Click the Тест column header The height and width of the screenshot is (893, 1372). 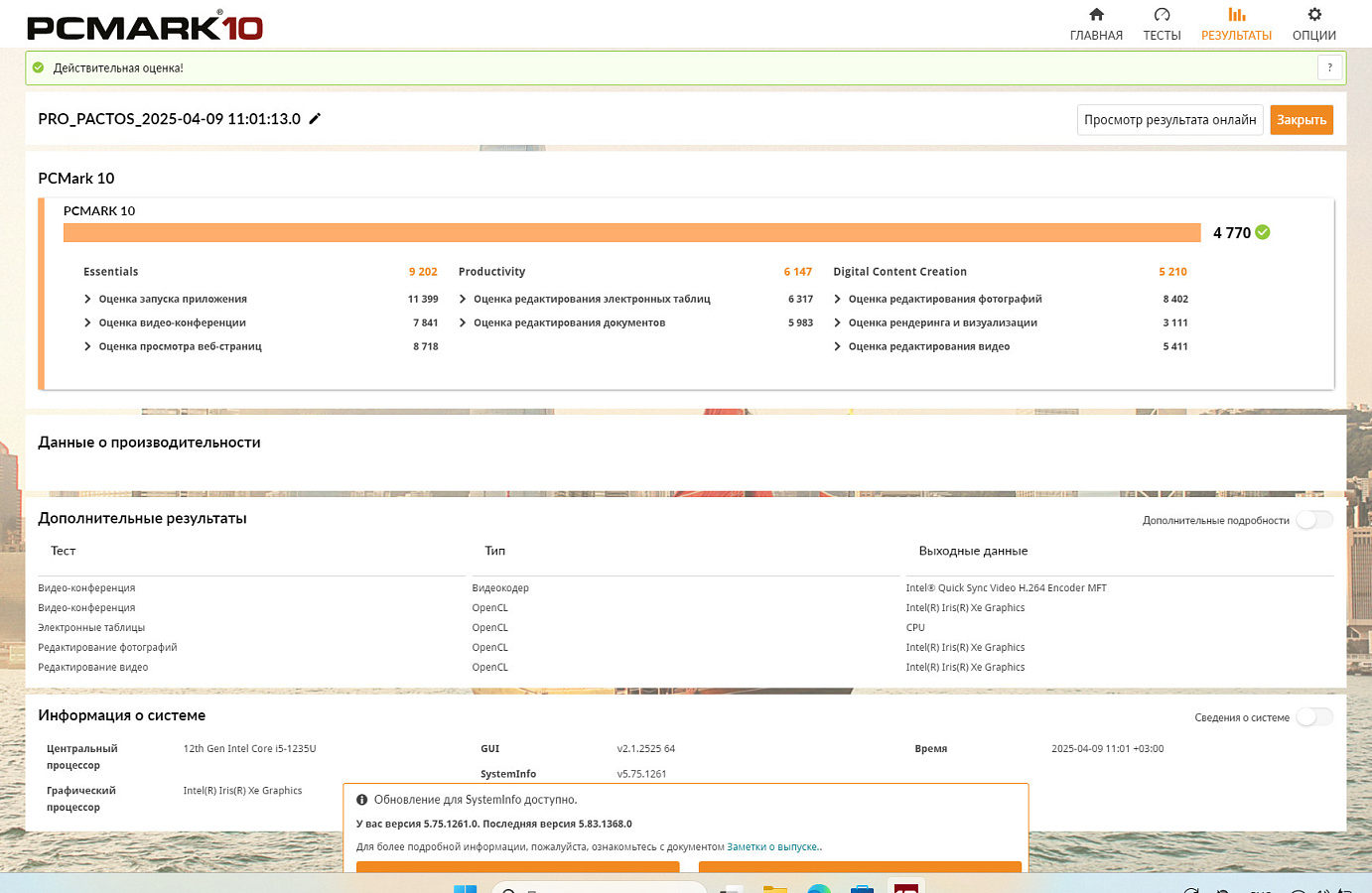pyautogui.click(x=64, y=551)
